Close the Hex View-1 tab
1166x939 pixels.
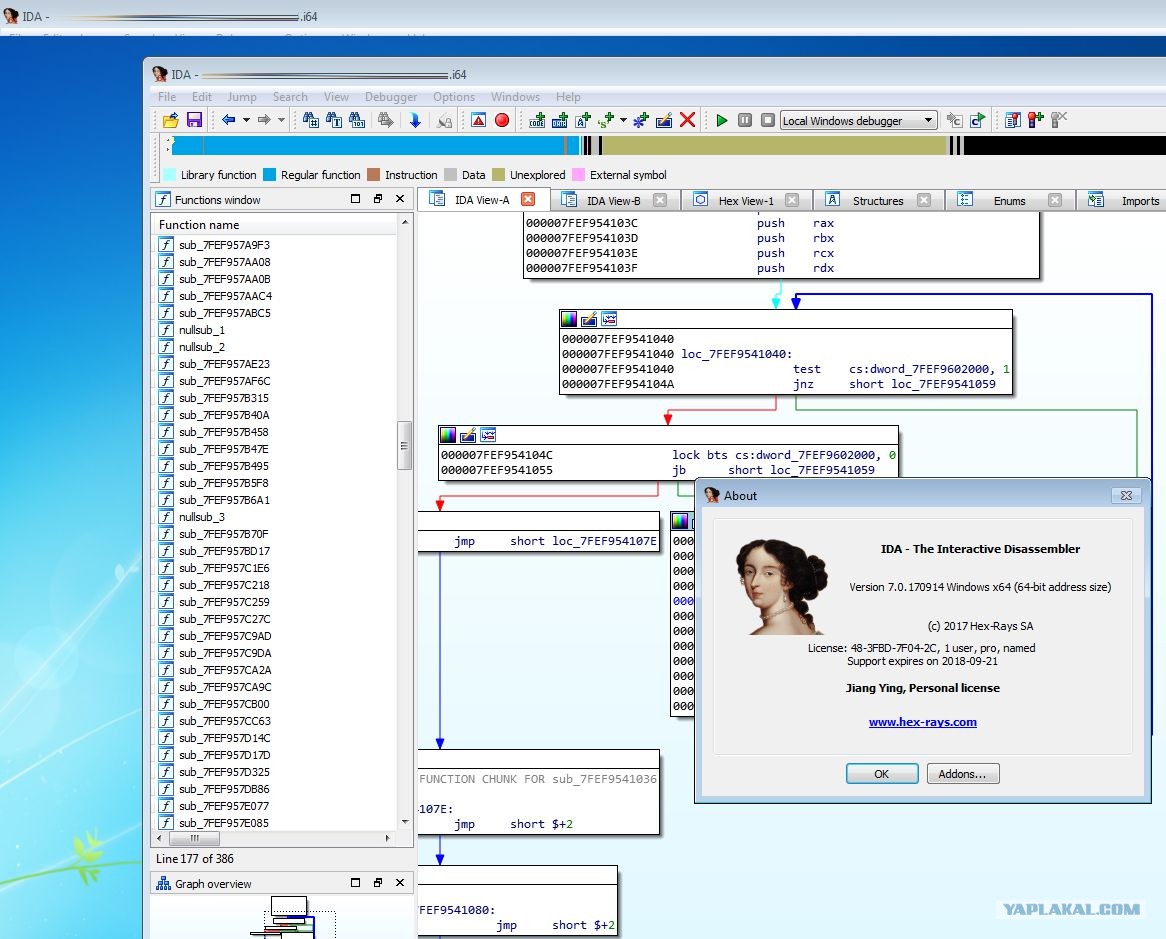792,200
